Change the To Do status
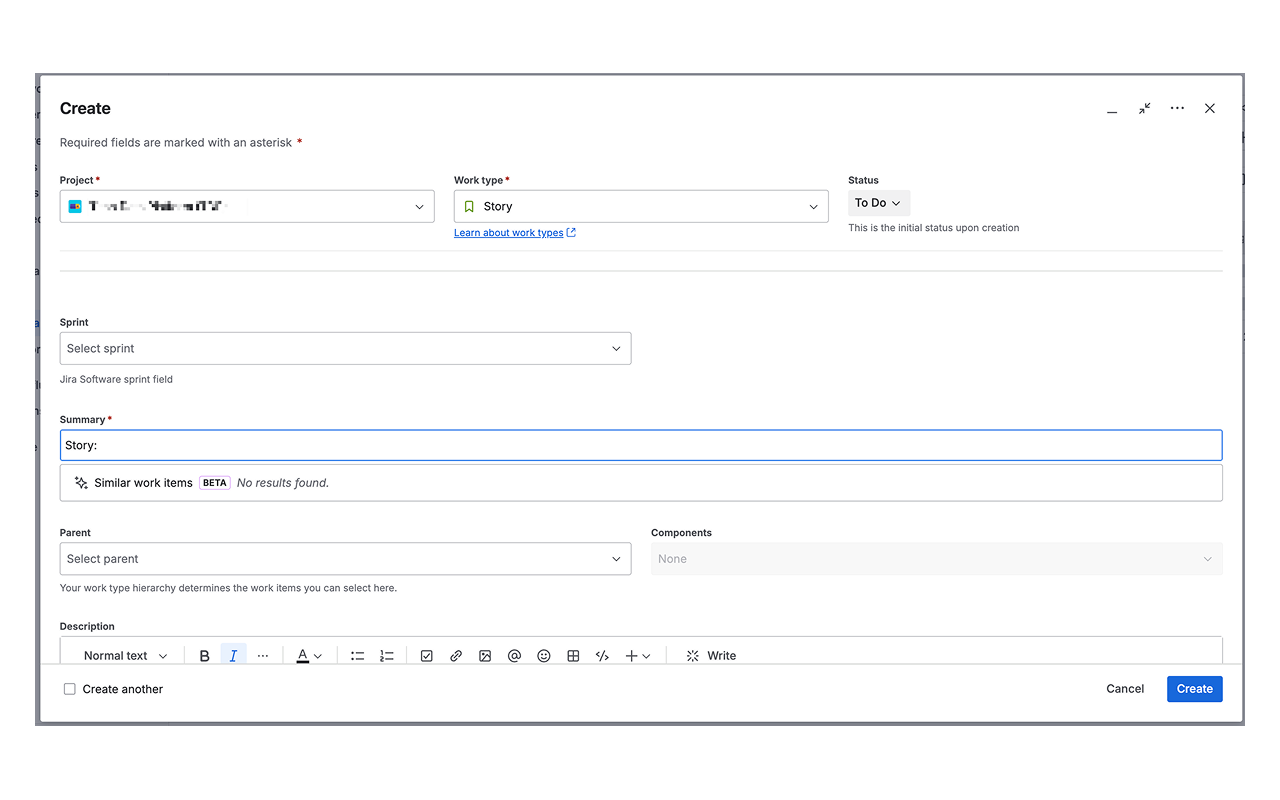The width and height of the screenshot is (1280, 800). coord(879,203)
